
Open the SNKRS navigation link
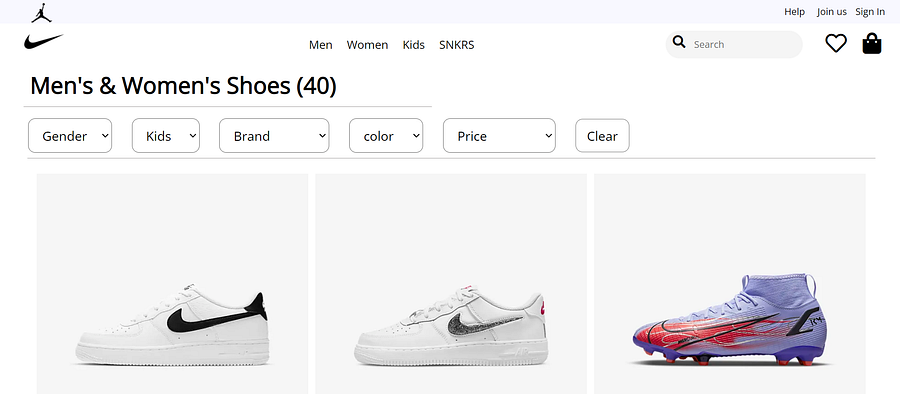click(457, 45)
